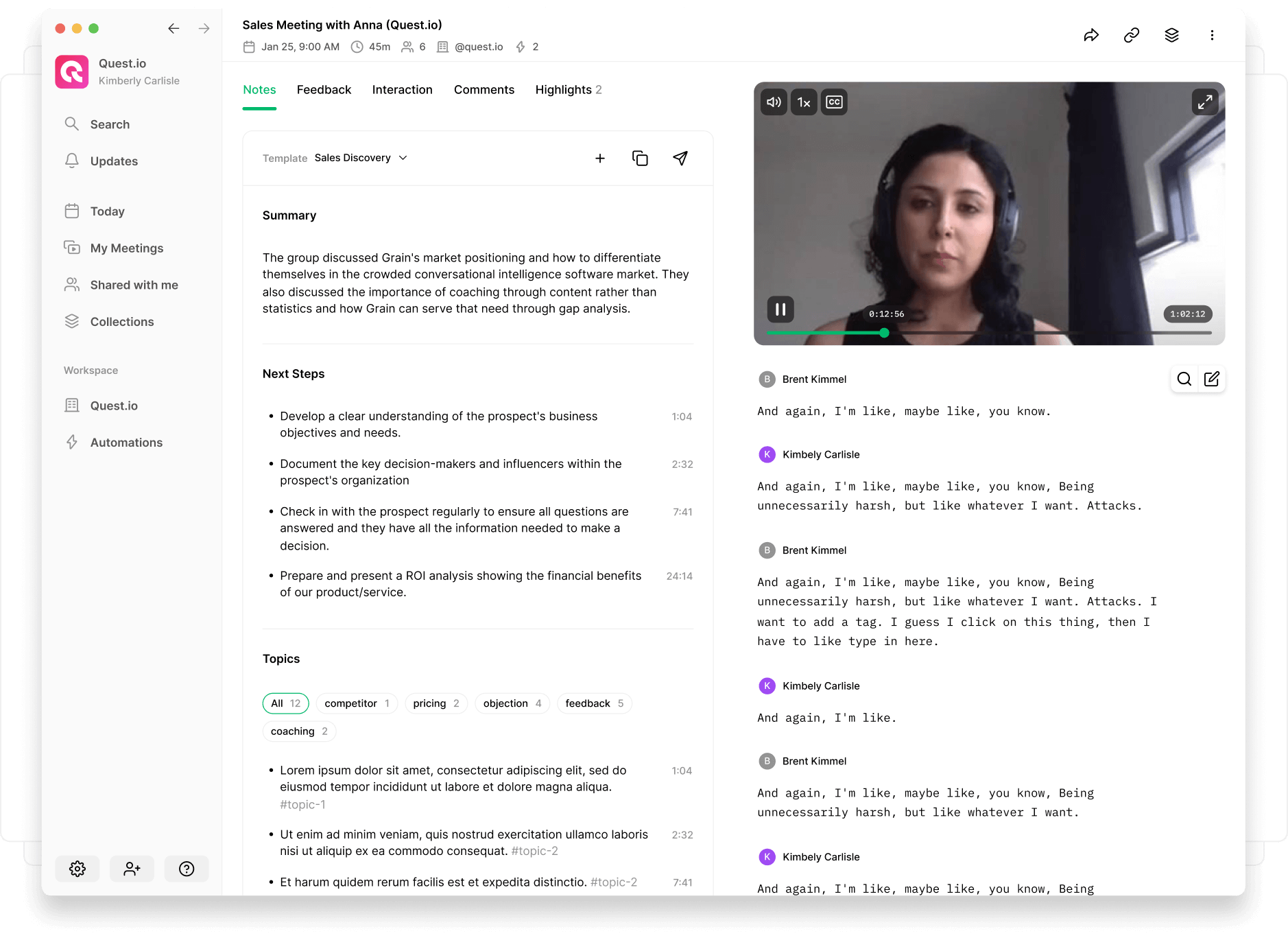Open the layers stack icon in header

1171,35
